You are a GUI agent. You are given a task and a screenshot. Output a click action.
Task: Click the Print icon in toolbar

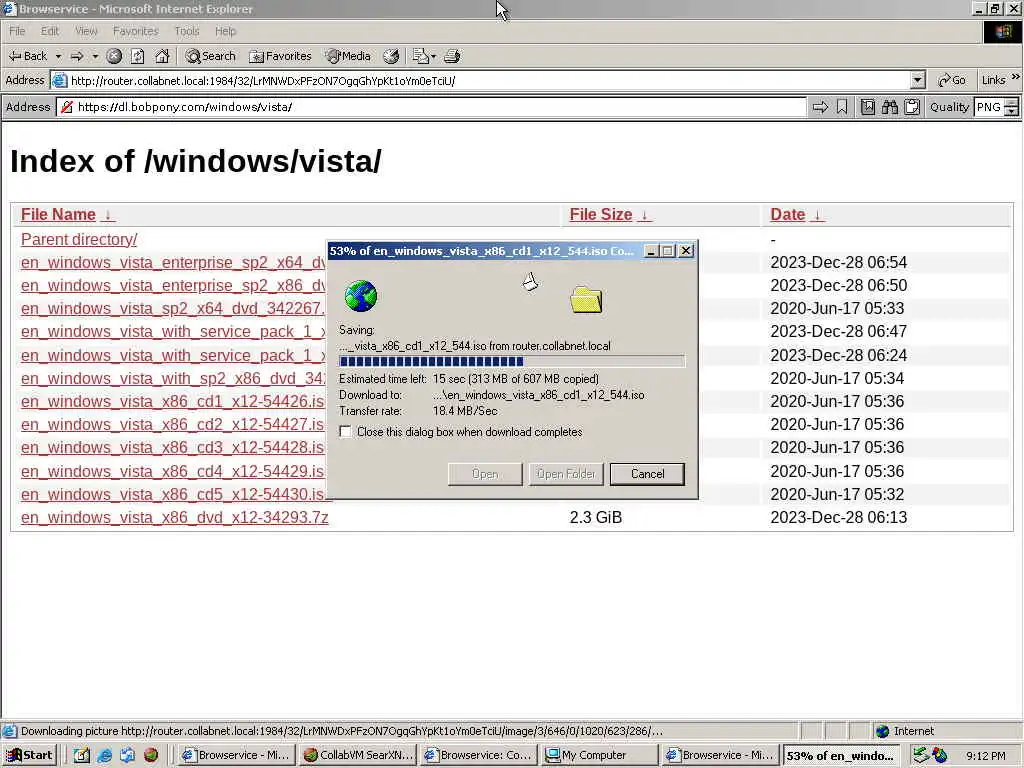pos(452,56)
